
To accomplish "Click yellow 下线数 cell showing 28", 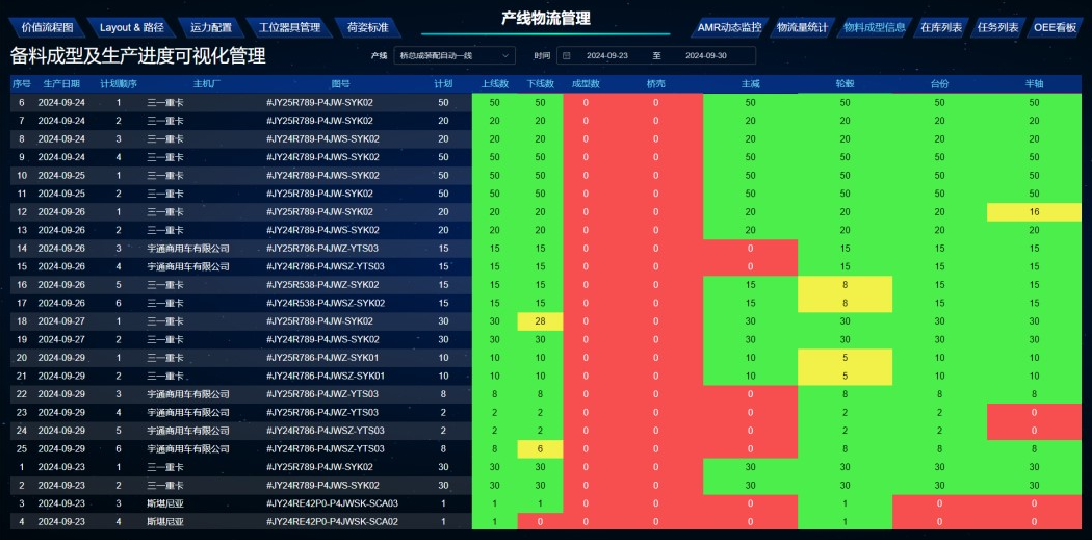I will (540, 321).
